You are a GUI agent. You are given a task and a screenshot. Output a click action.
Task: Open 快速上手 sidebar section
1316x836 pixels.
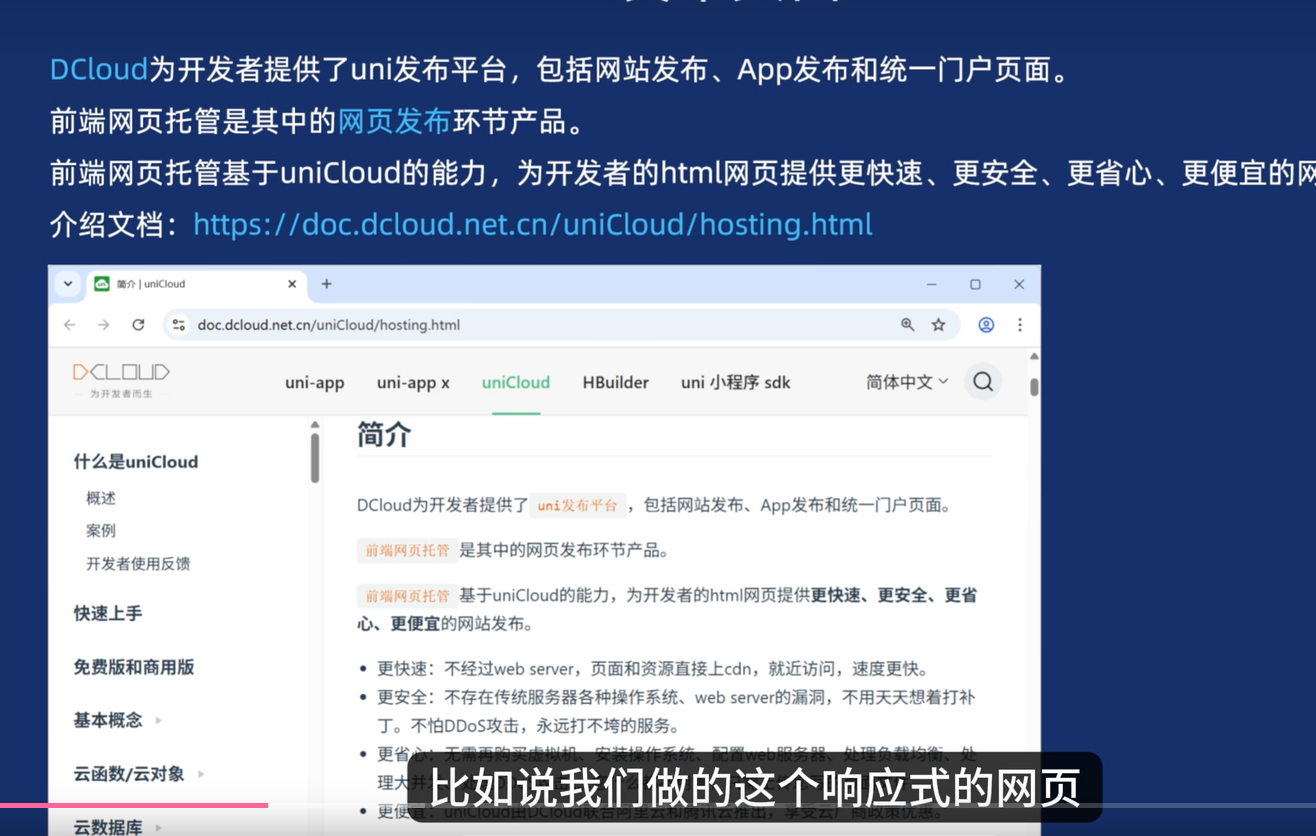point(108,614)
